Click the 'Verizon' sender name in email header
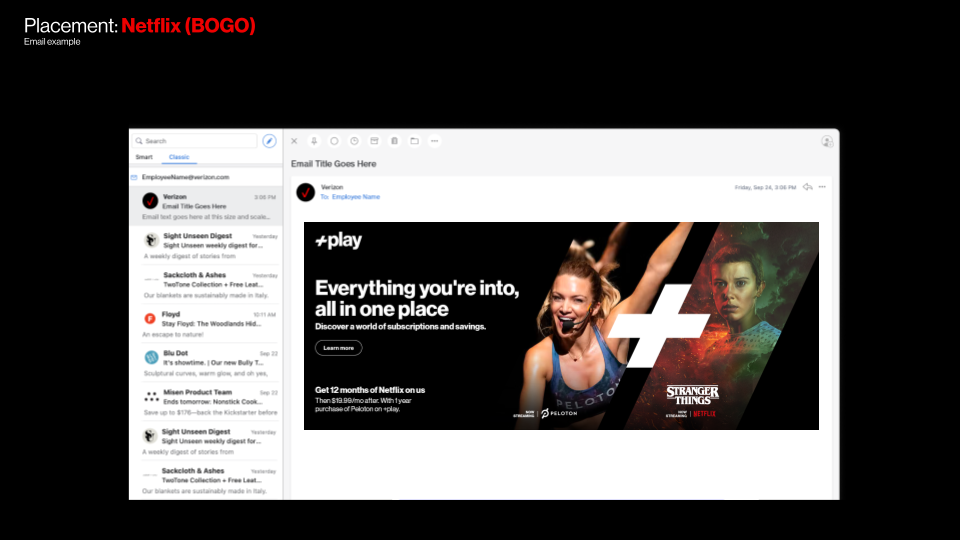This screenshot has width=960, height=540. 332,187
